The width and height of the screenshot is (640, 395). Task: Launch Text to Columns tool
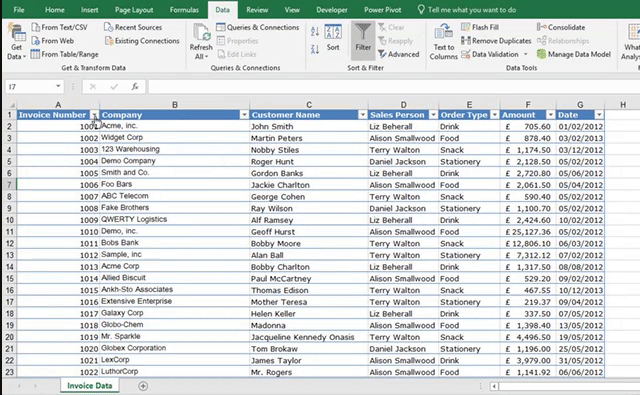point(443,42)
